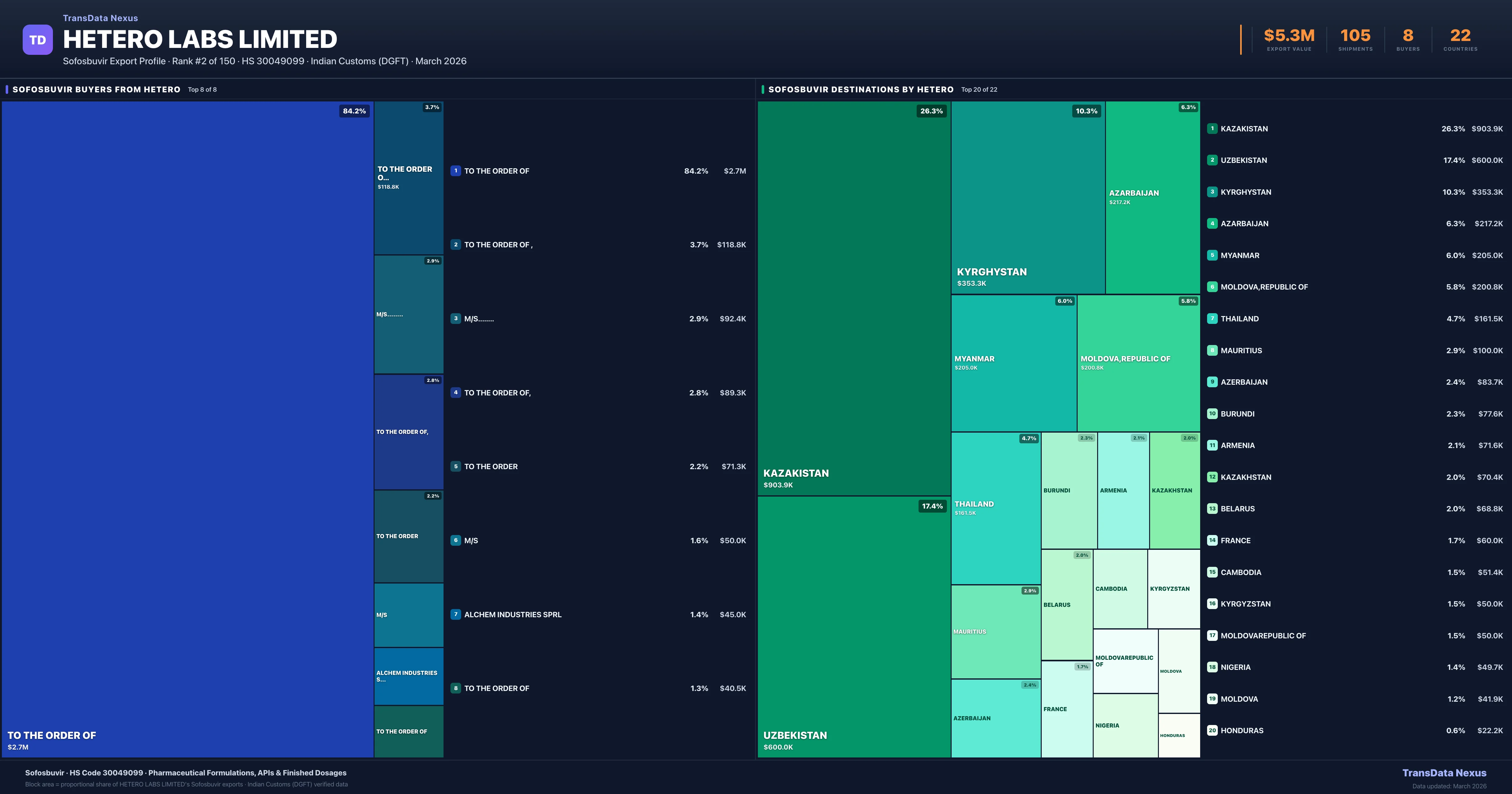Toggle the 84.2% badge on the largest buyer block

click(x=354, y=110)
